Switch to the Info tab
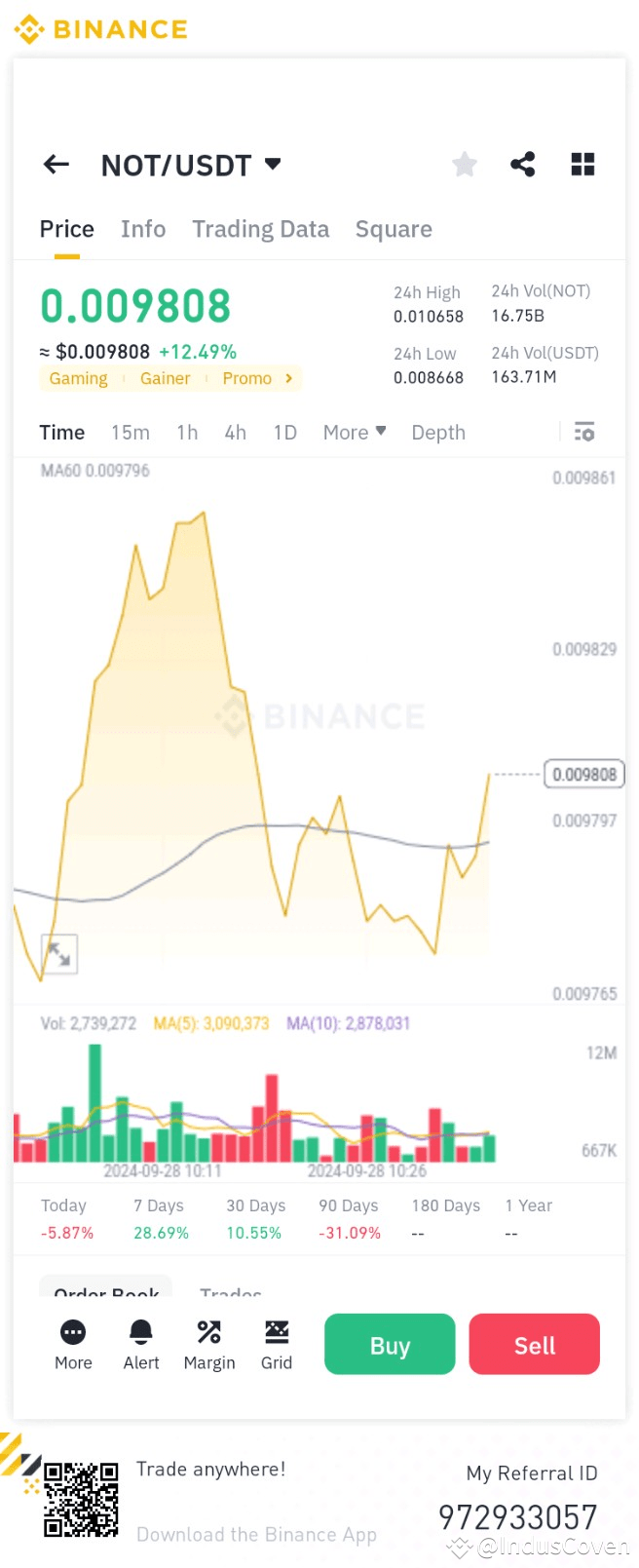The width and height of the screenshot is (639, 1568). click(143, 229)
